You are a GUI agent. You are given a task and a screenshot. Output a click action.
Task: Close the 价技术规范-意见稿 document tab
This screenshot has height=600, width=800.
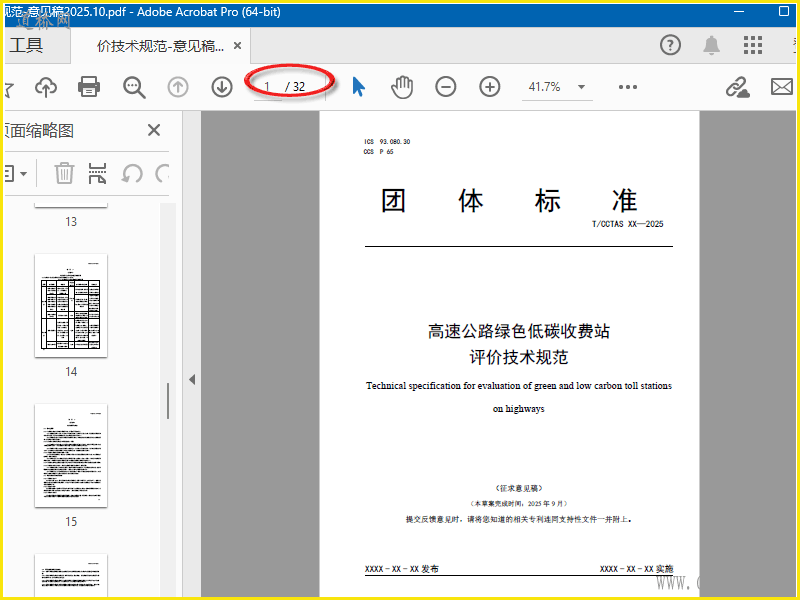coord(237,46)
